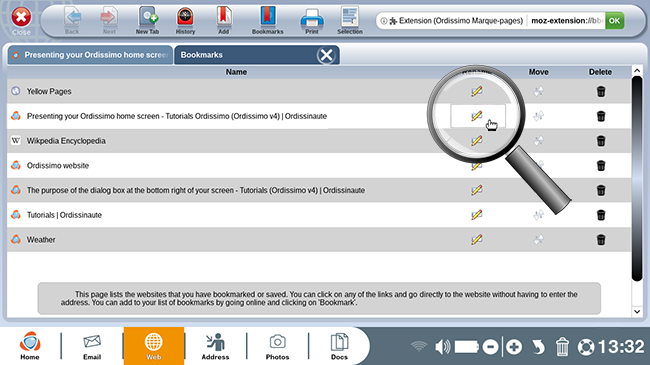This screenshot has width=650, height=365.
Task: Close the Bookmarks tab with the X
Action: (x=326, y=55)
